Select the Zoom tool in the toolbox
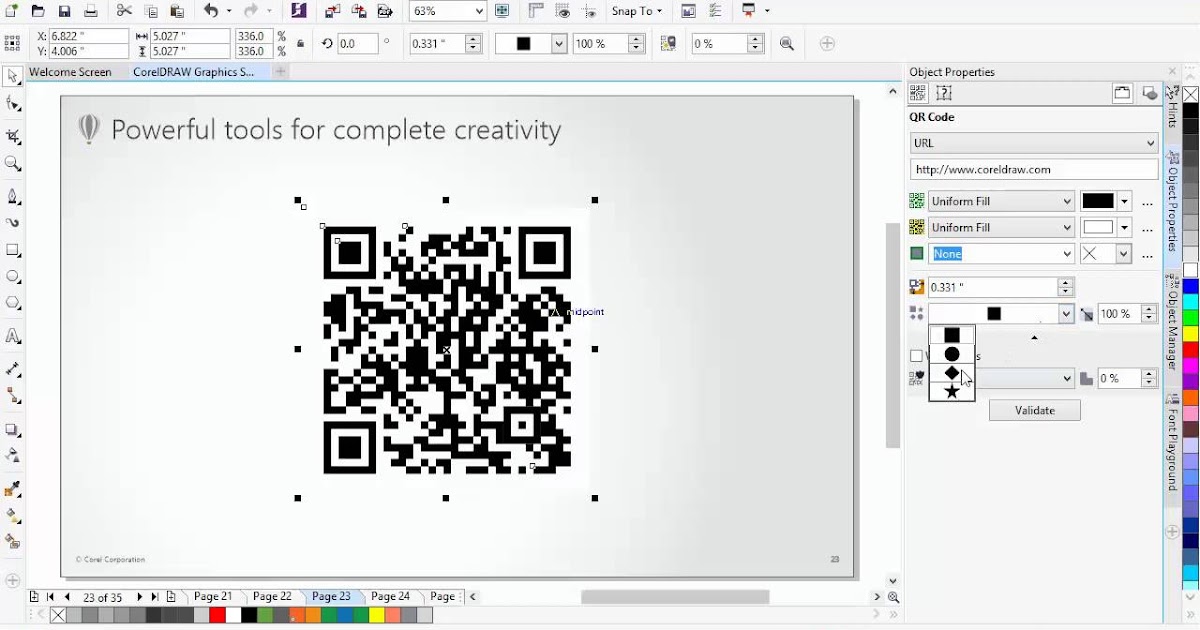The width and height of the screenshot is (1200, 630). (13, 164)
